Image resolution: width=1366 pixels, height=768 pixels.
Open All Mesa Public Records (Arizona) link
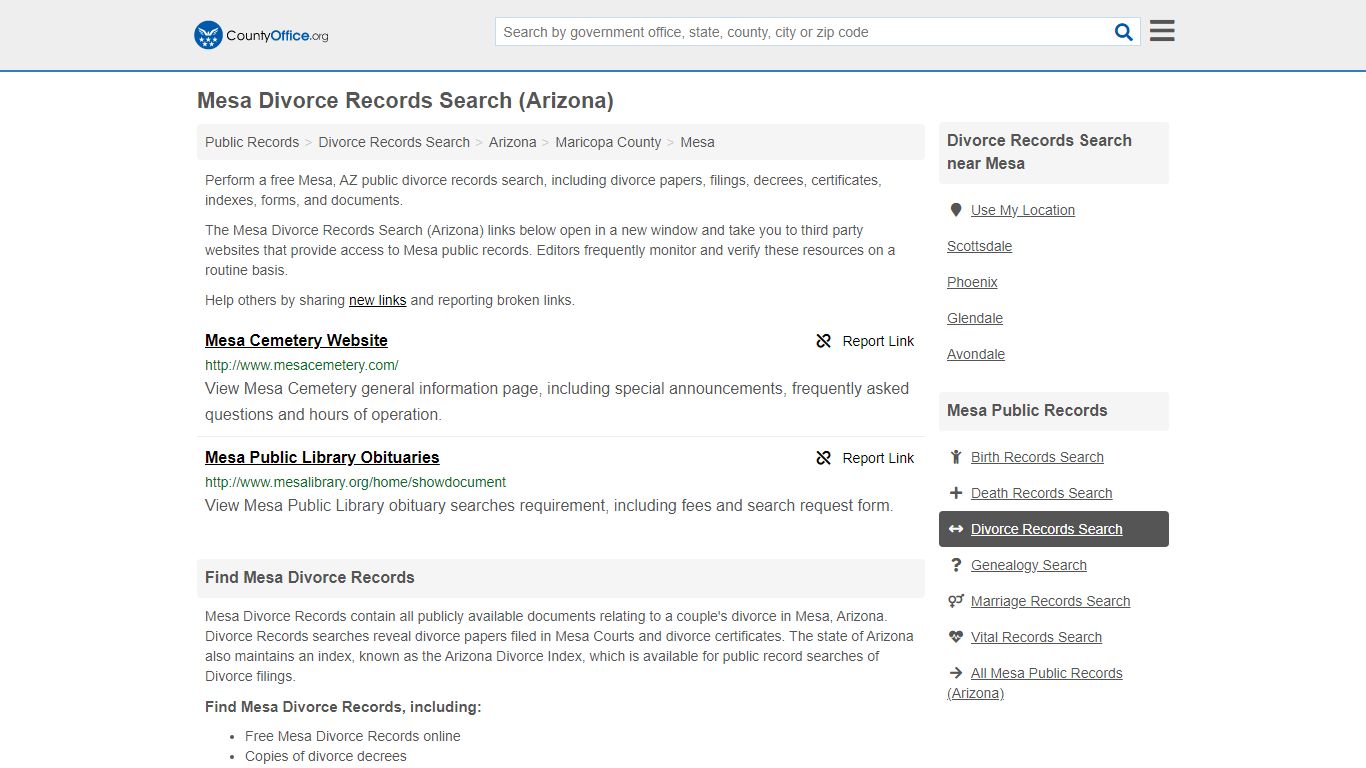click(1035, 683)
